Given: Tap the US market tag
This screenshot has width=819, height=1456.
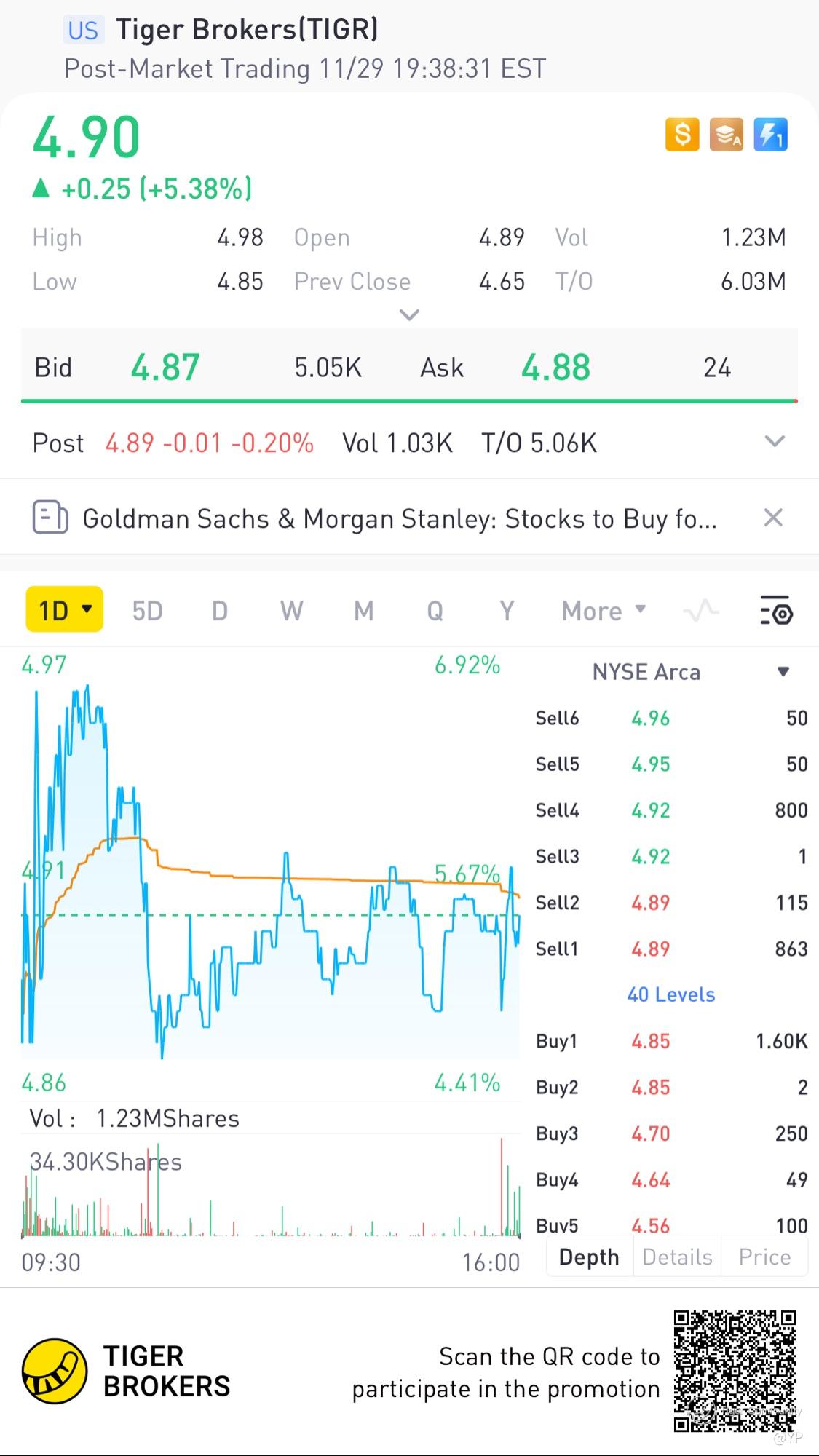Looking at the screenshot, I should [x=82, y=30].
